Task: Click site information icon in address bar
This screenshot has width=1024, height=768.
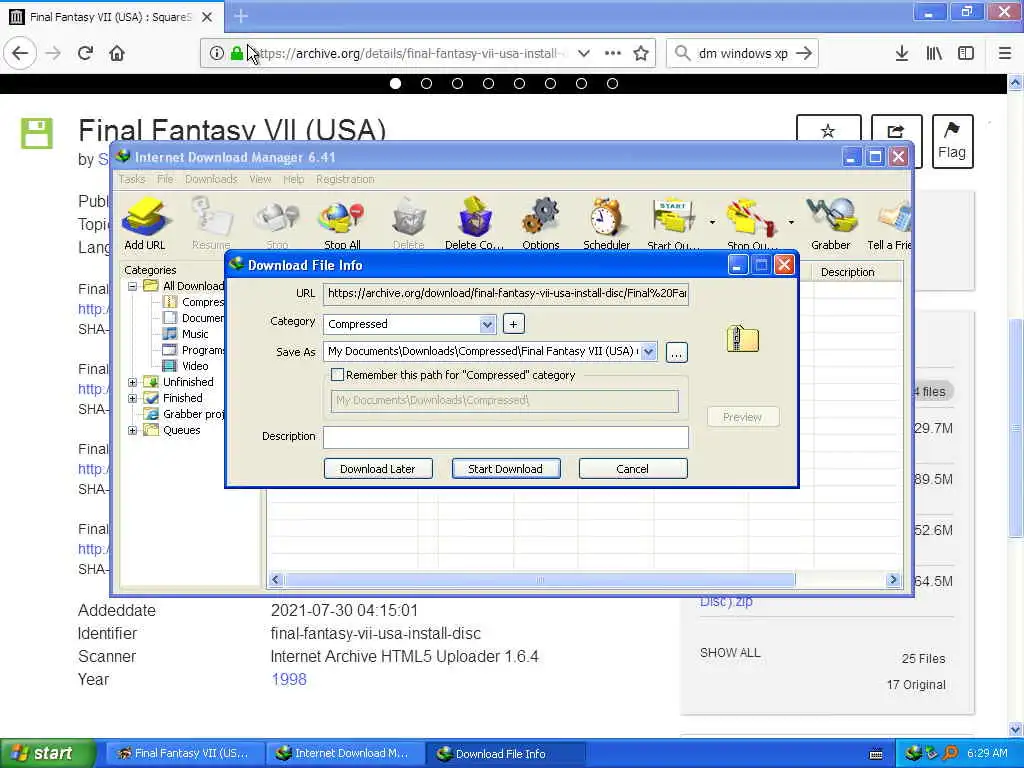Action: (x=217, y=54)
